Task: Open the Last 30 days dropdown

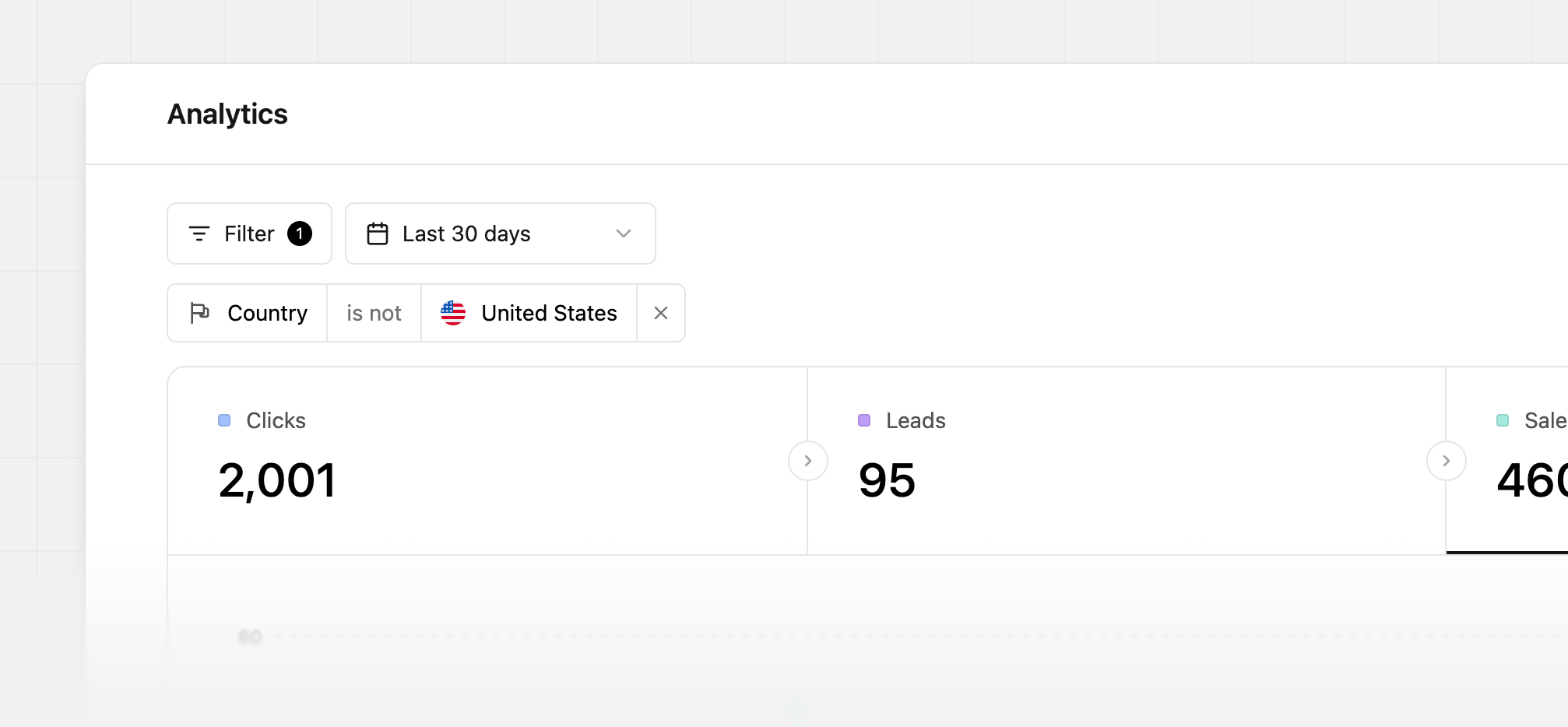Action: (x=500, y=234)
